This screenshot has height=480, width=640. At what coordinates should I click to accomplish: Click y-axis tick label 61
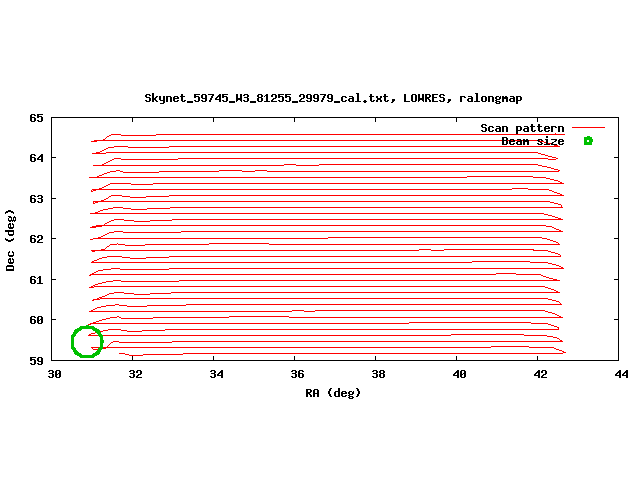[36, 280]
